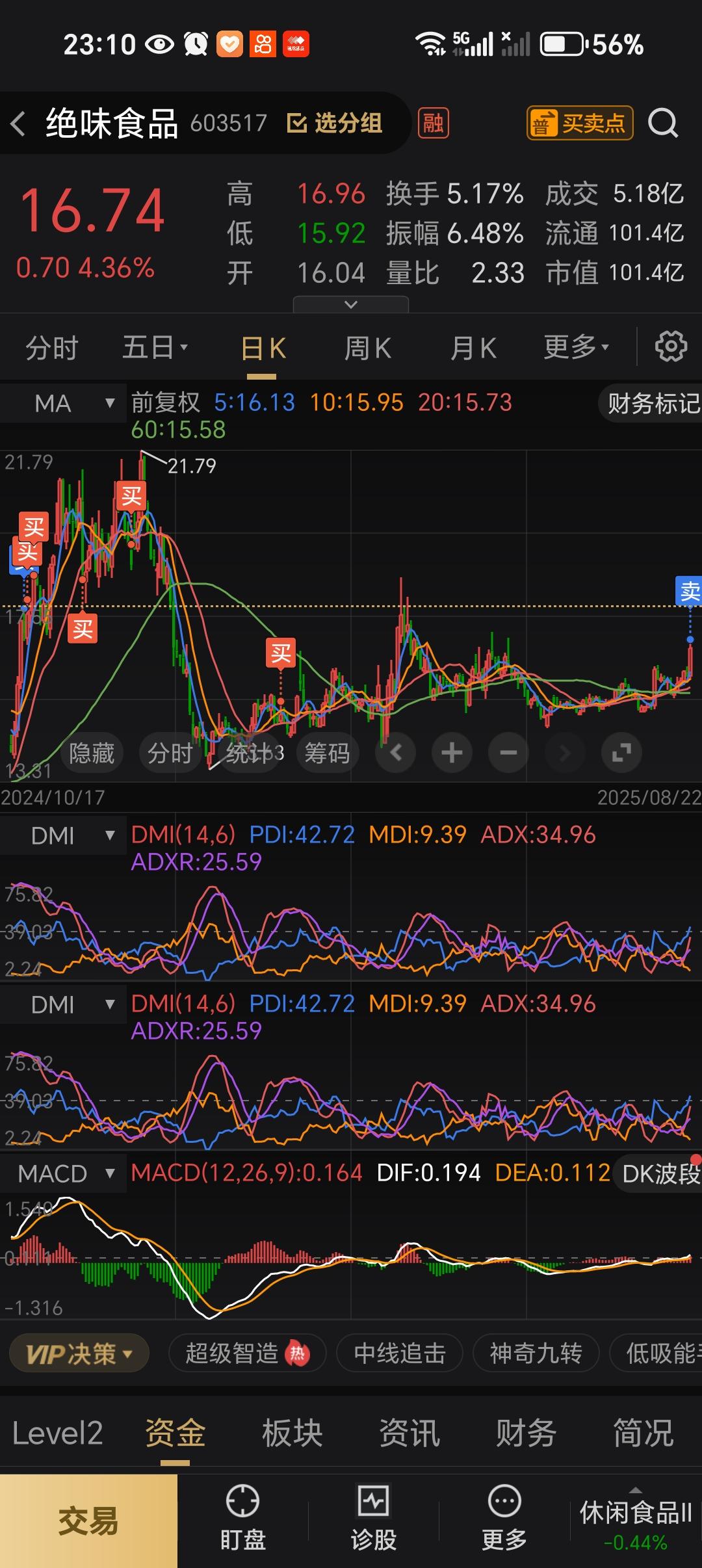
Task: Open VIP决策 dropdown
Action: [x=79, y=1354]
